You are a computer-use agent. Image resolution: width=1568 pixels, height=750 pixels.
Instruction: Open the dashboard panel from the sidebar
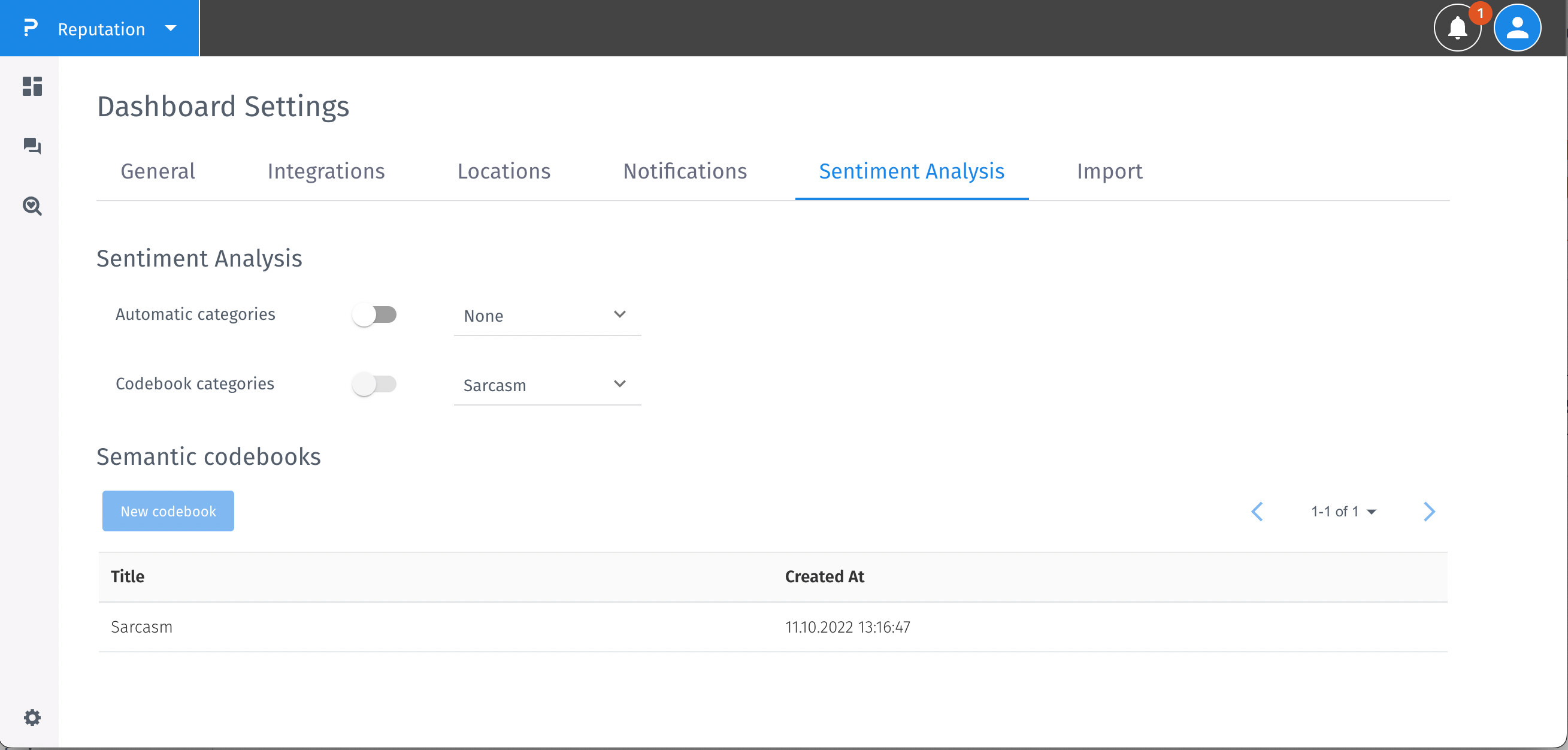[31, 86]
